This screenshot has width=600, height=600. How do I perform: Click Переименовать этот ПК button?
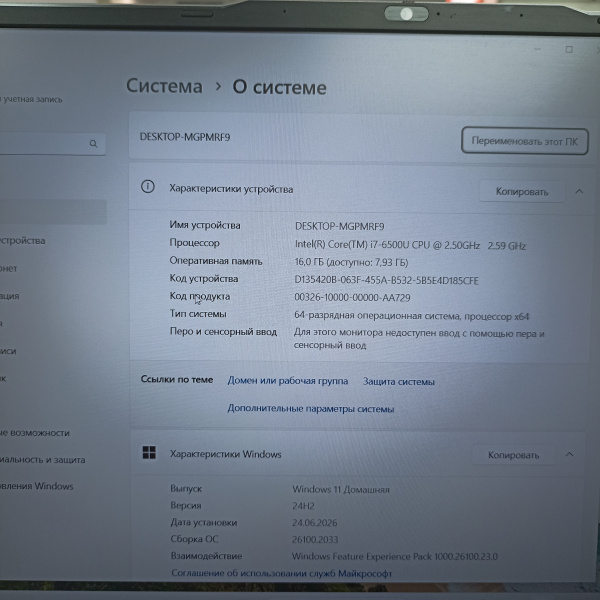(525, 141)
